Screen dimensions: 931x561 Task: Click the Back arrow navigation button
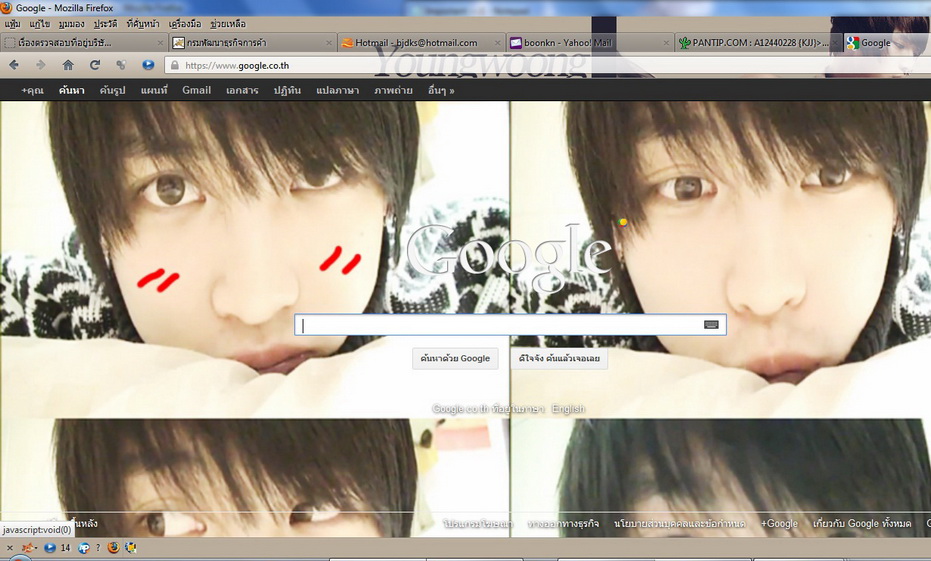coord(14,65)
